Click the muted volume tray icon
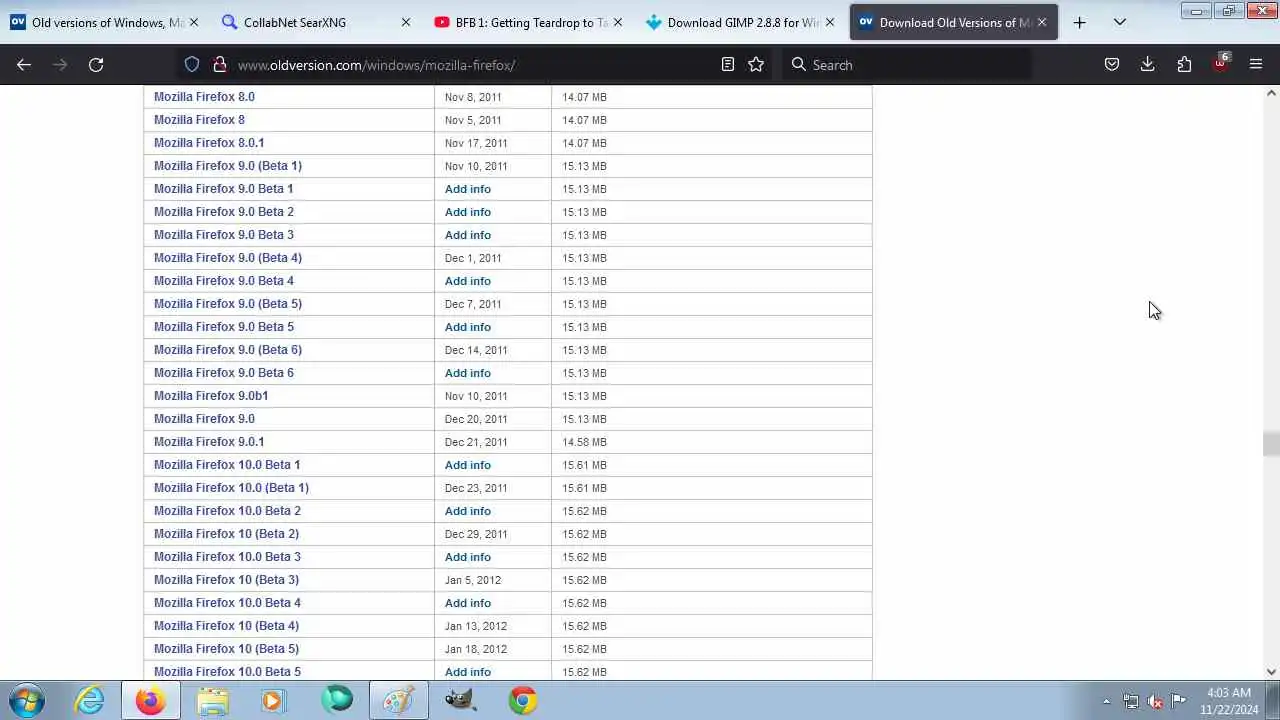1280x720 pixels. [1155, 701]
